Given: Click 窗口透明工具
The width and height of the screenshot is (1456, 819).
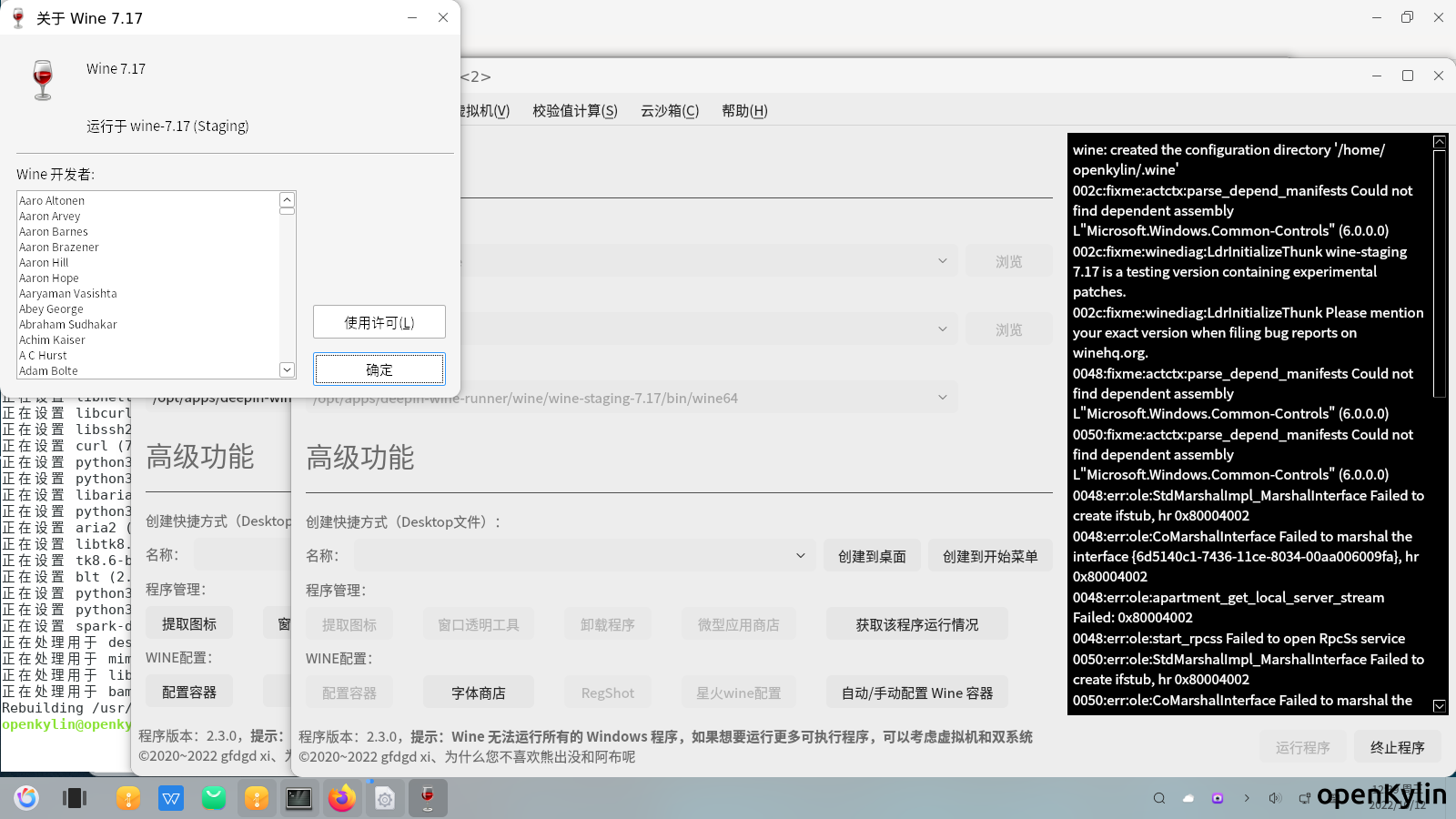Looking at the screenshot, I should click(479, 624).
